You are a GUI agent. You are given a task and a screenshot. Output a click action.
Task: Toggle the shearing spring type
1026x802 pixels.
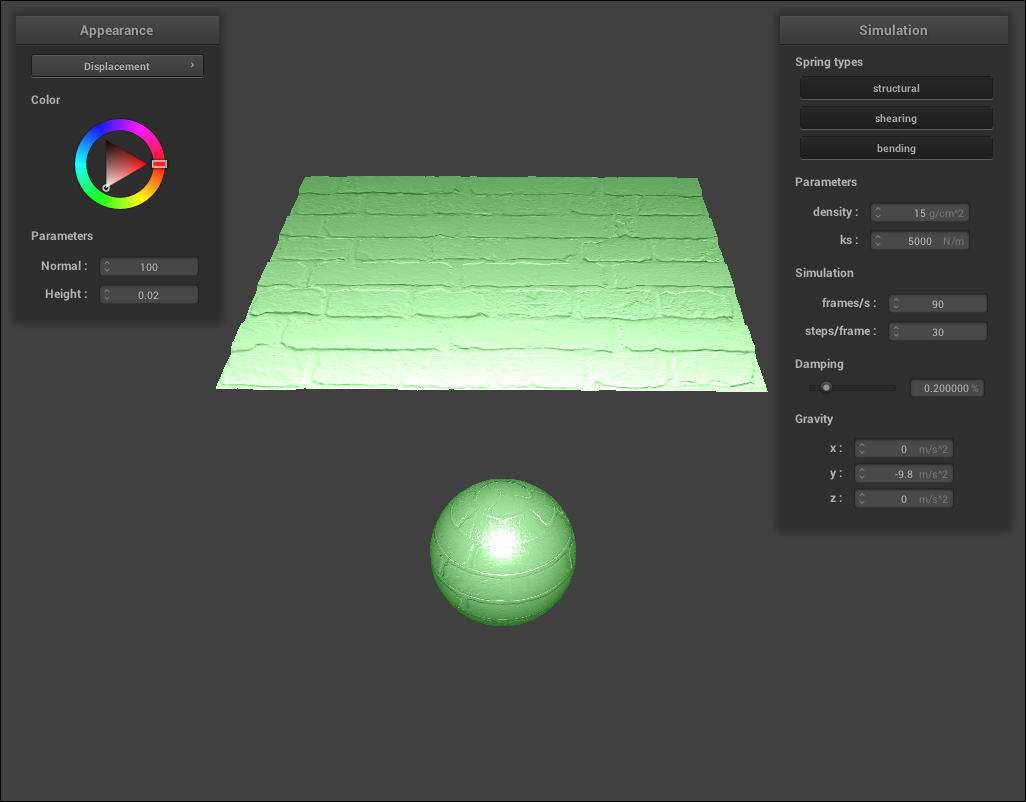896,118
